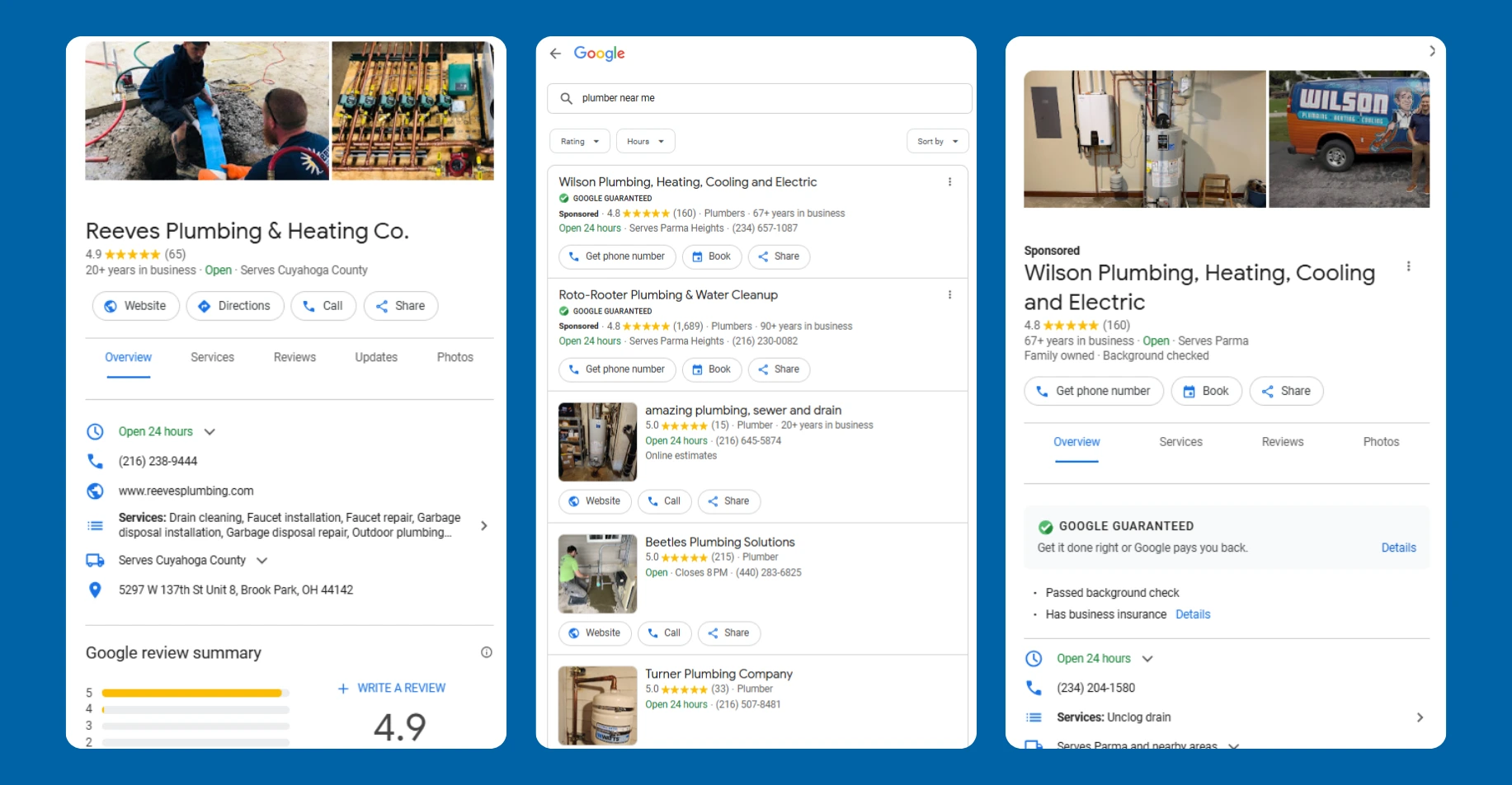Open the Hours filter dropdown

coord(646,141)
